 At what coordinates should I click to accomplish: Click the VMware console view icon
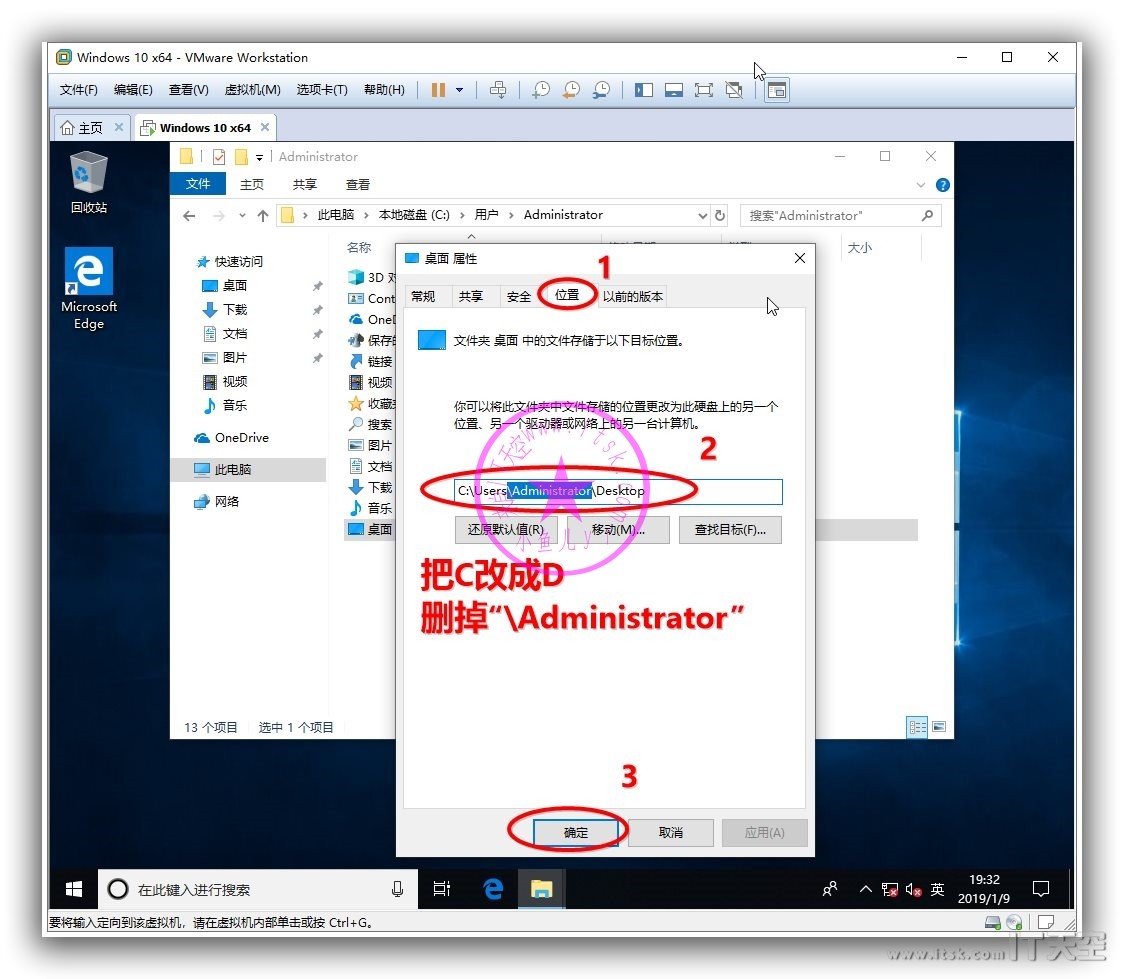pos(777,90)
